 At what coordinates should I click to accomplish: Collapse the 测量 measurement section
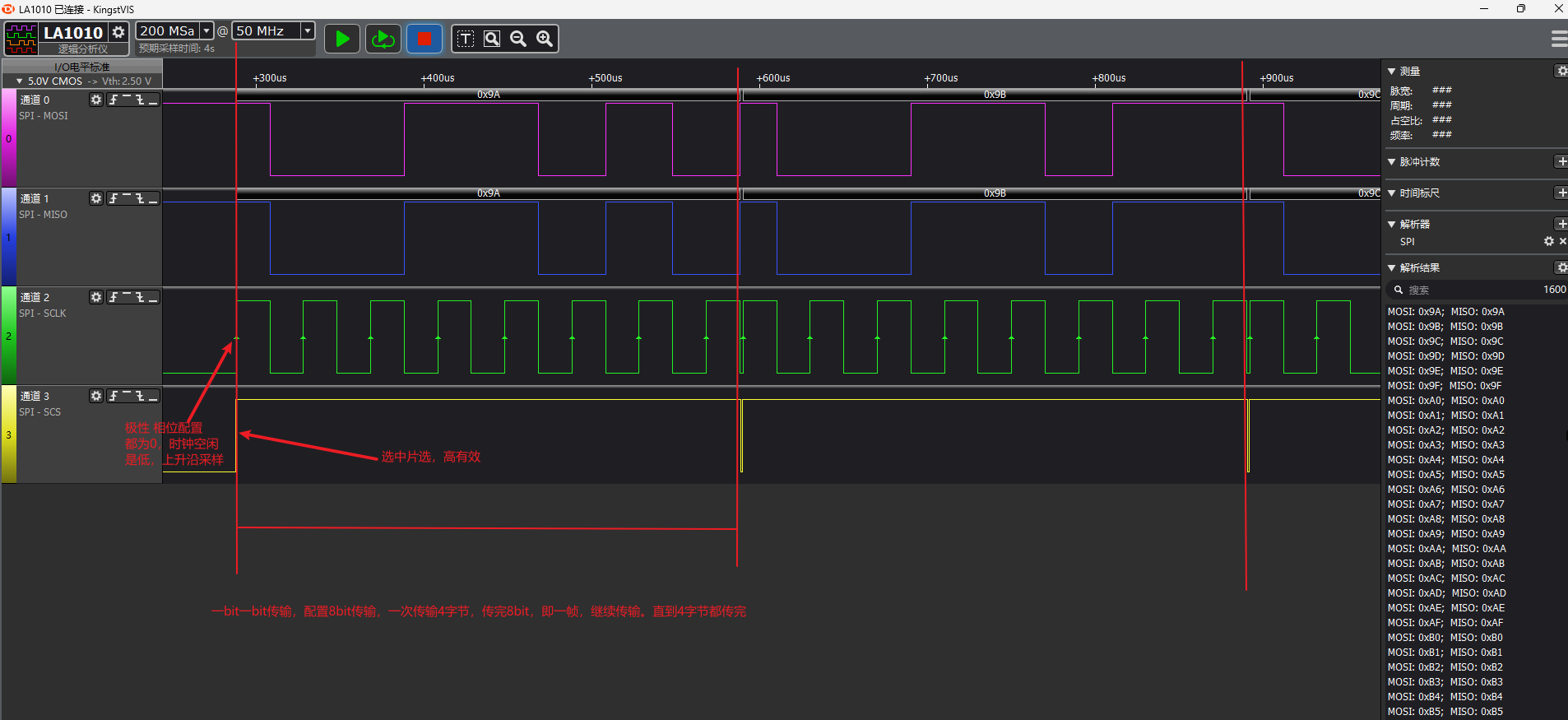[x=1391, y=72]
